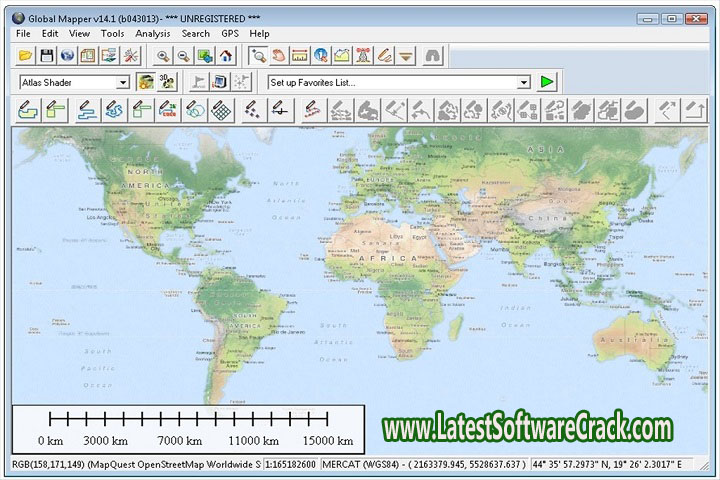Expand the Set up Favorites List dropdown

click(523, 82)
